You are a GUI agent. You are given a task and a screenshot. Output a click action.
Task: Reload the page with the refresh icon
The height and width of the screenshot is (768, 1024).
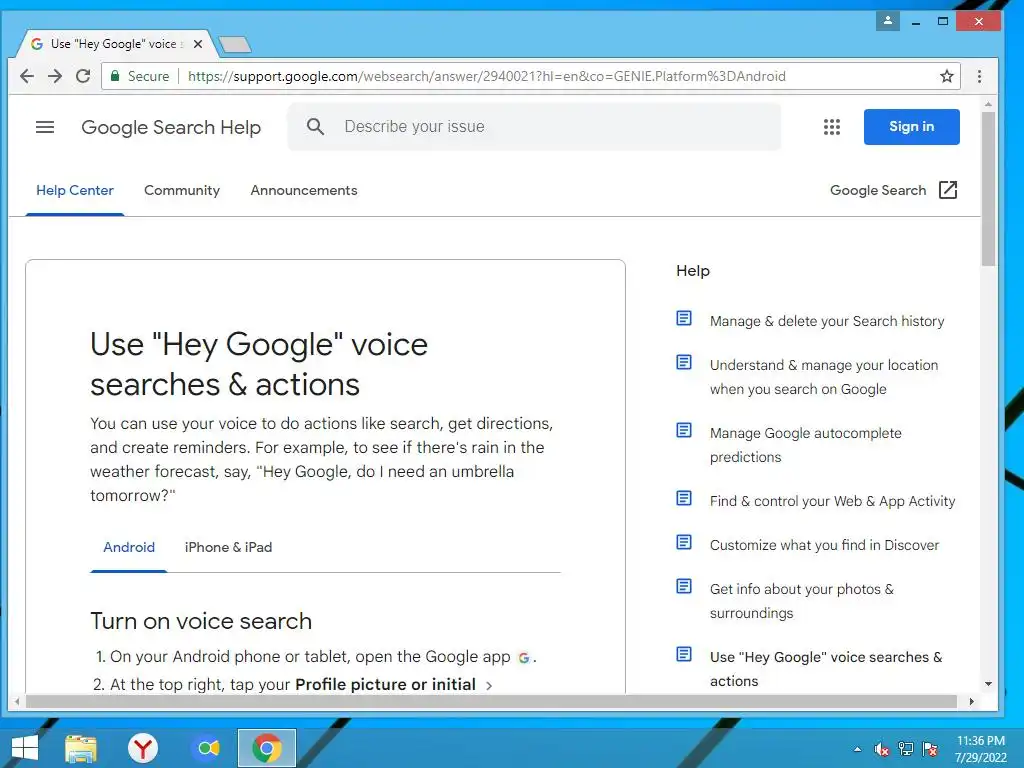click(x=83, y=76)
